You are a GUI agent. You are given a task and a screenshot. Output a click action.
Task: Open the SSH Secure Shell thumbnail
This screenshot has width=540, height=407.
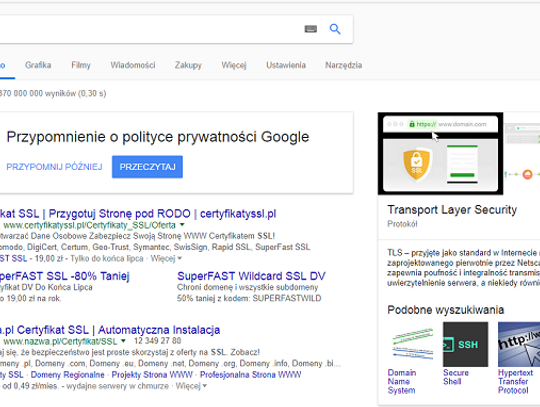point(465,344)
